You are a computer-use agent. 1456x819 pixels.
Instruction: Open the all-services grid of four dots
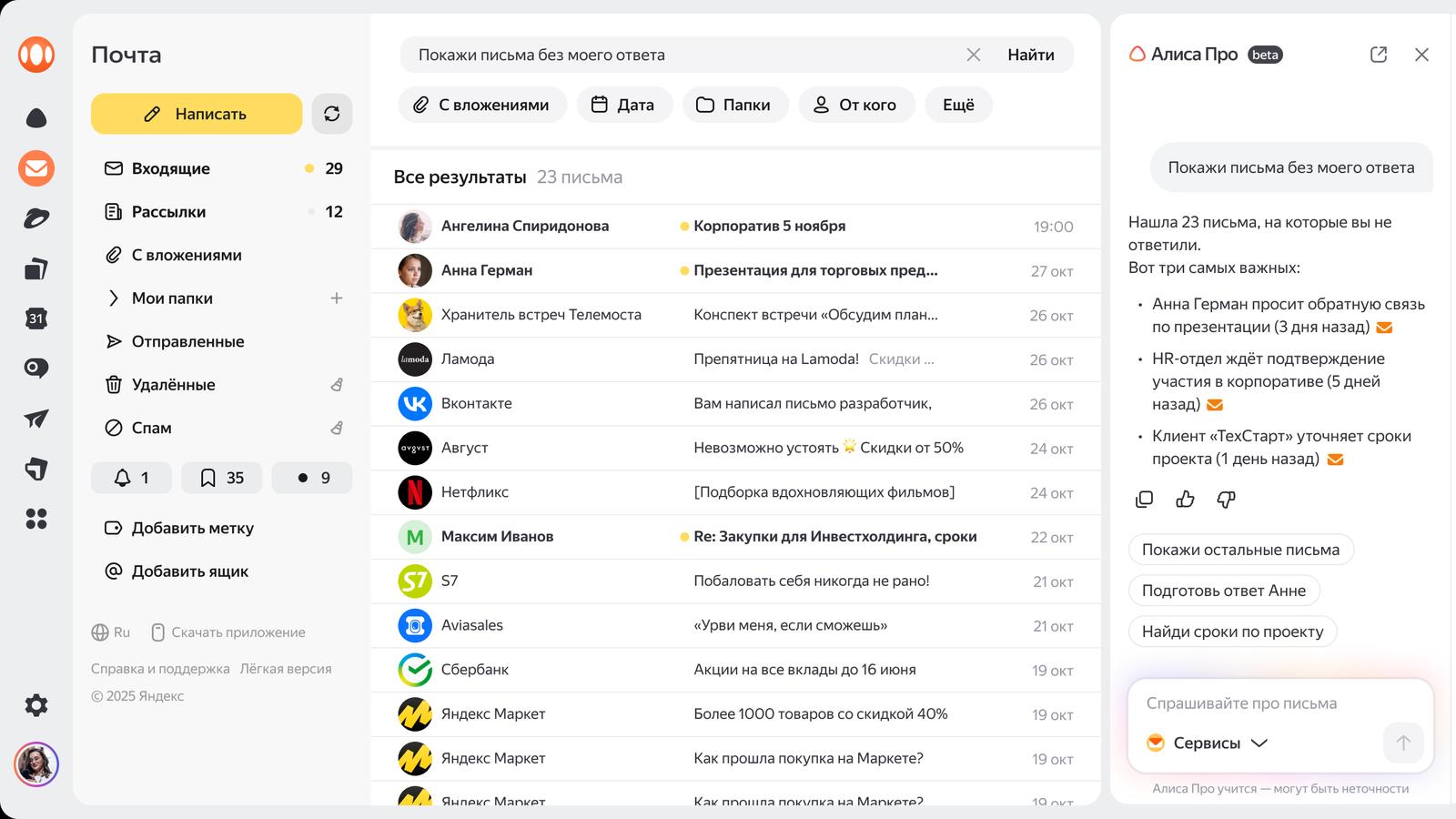click(36, 519)
